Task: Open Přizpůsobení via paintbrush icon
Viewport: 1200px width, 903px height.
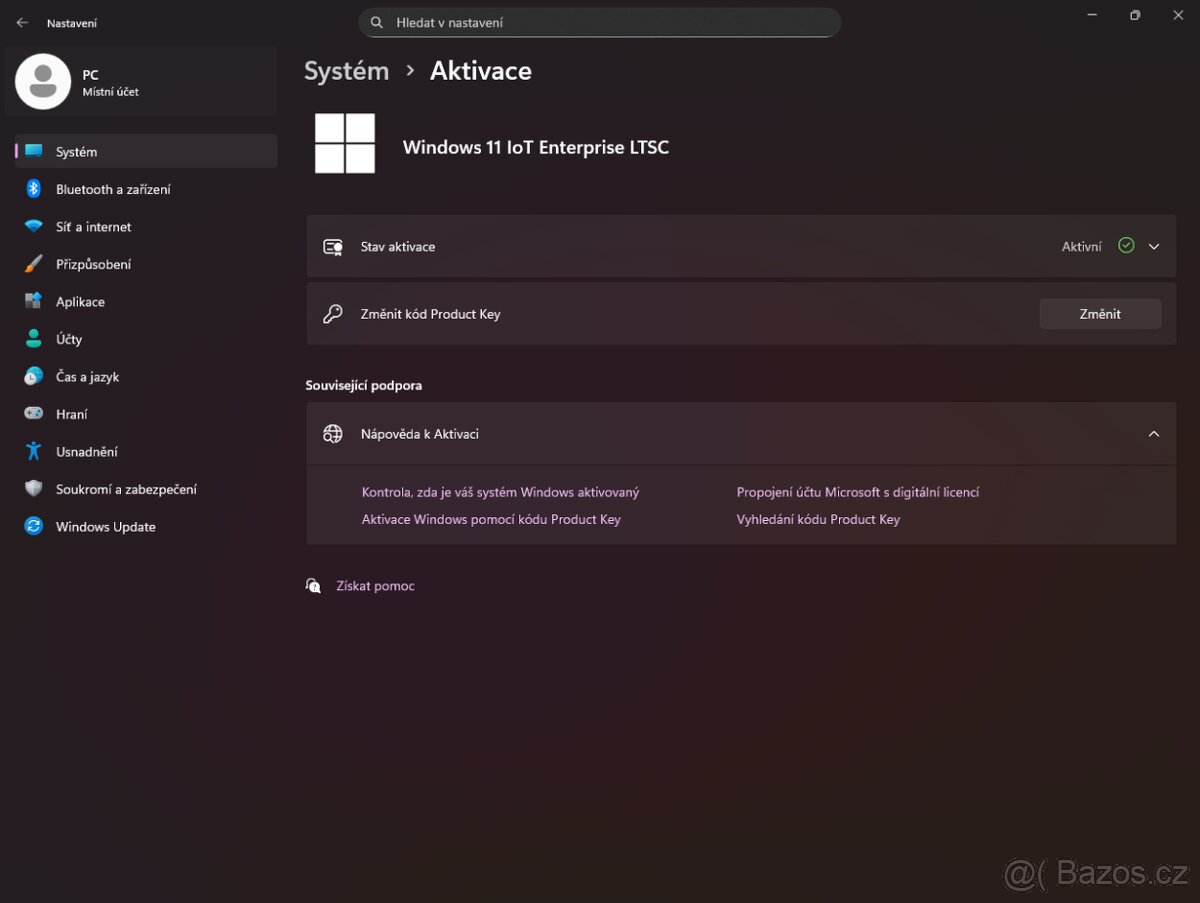Action: [34, 264]
